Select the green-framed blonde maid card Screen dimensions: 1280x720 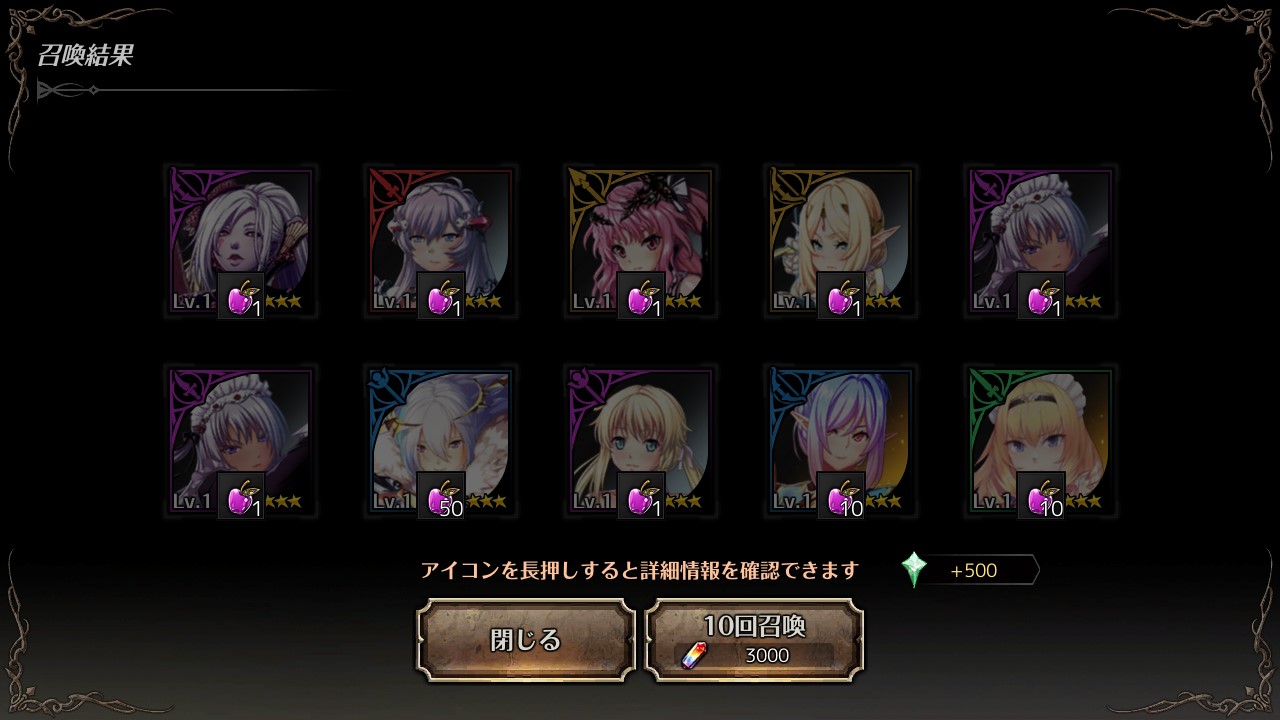coord(1040,442)
